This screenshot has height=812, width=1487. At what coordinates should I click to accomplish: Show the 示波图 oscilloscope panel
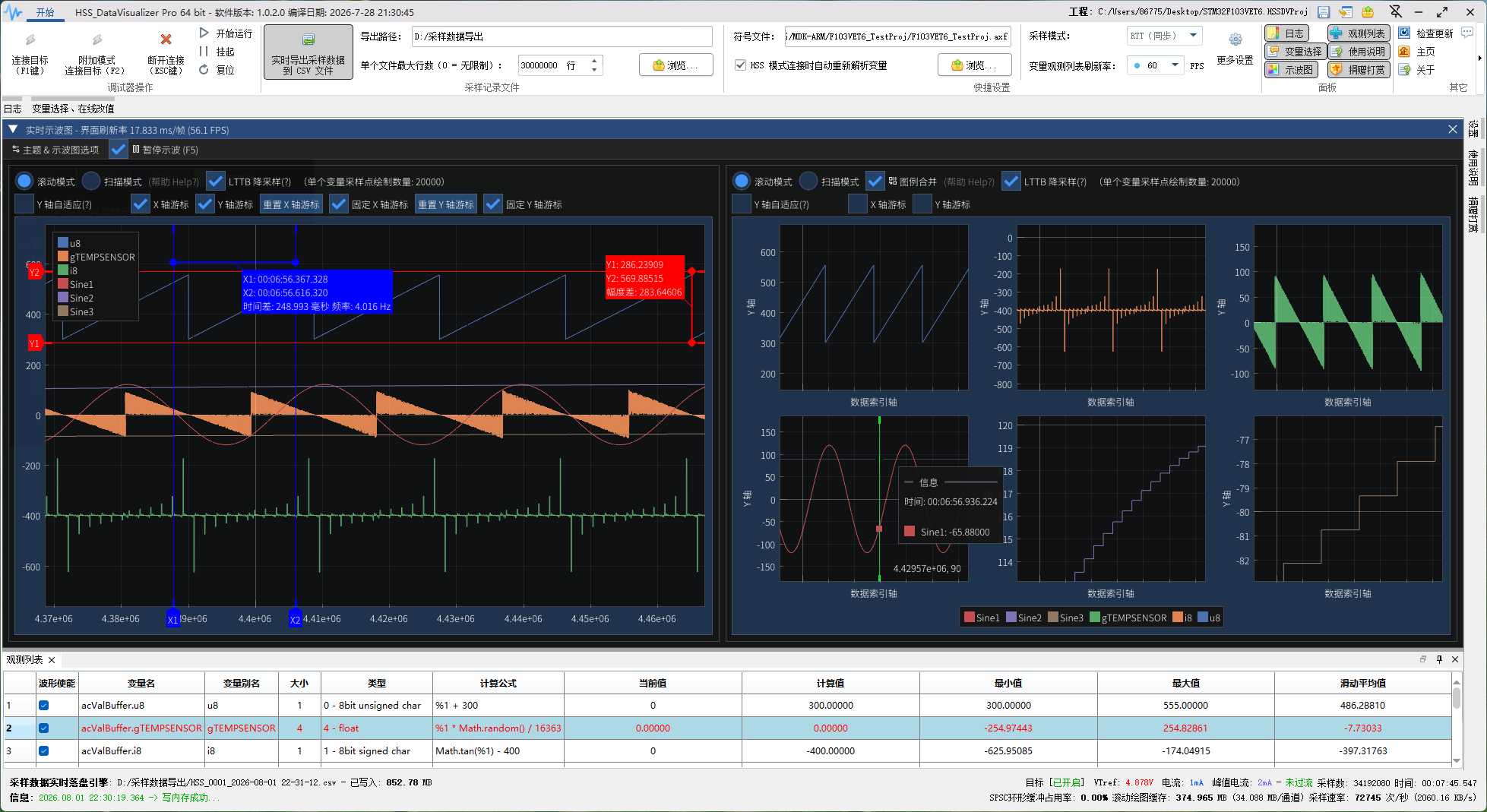(1291, 69)
